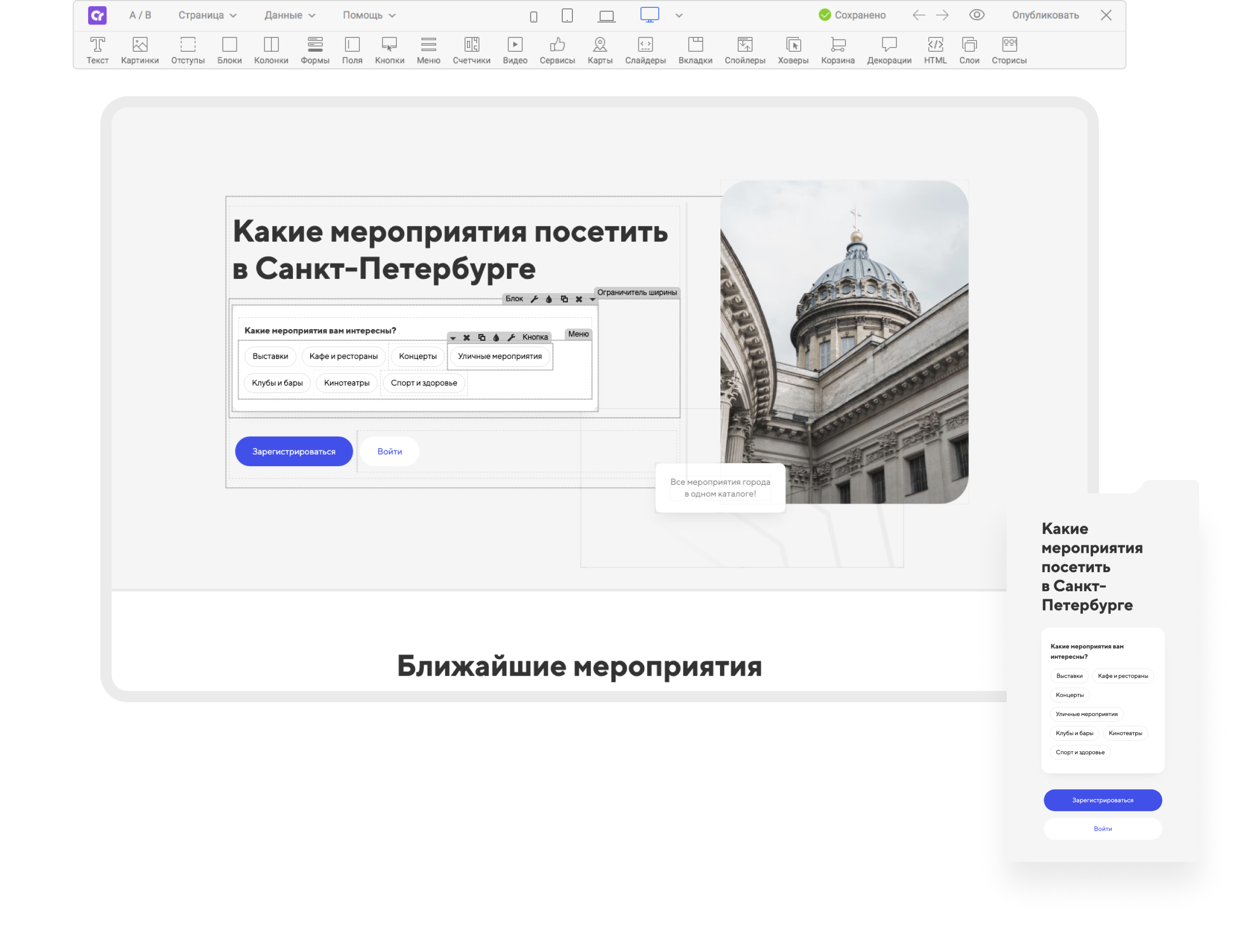The width and height of the screenshot is (1233, 952).
Task: Switch to laptop viewport
Action: [606, 16]
